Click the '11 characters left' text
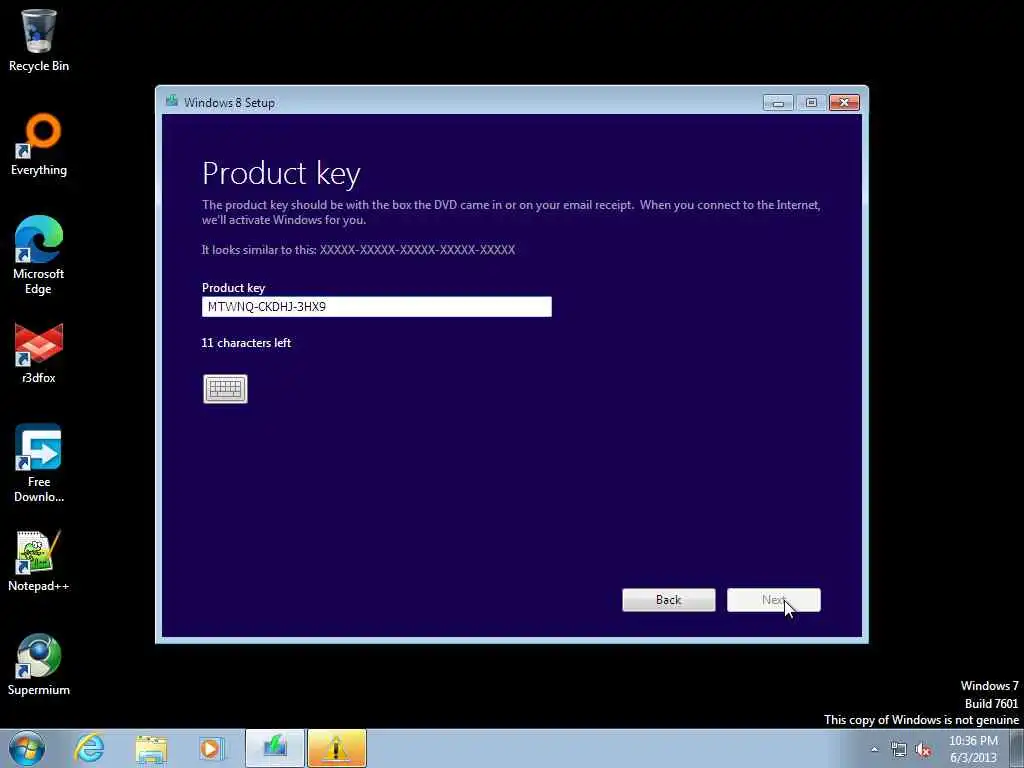The width and height of the screenshot is (1024, 768). tap(246, 343)
